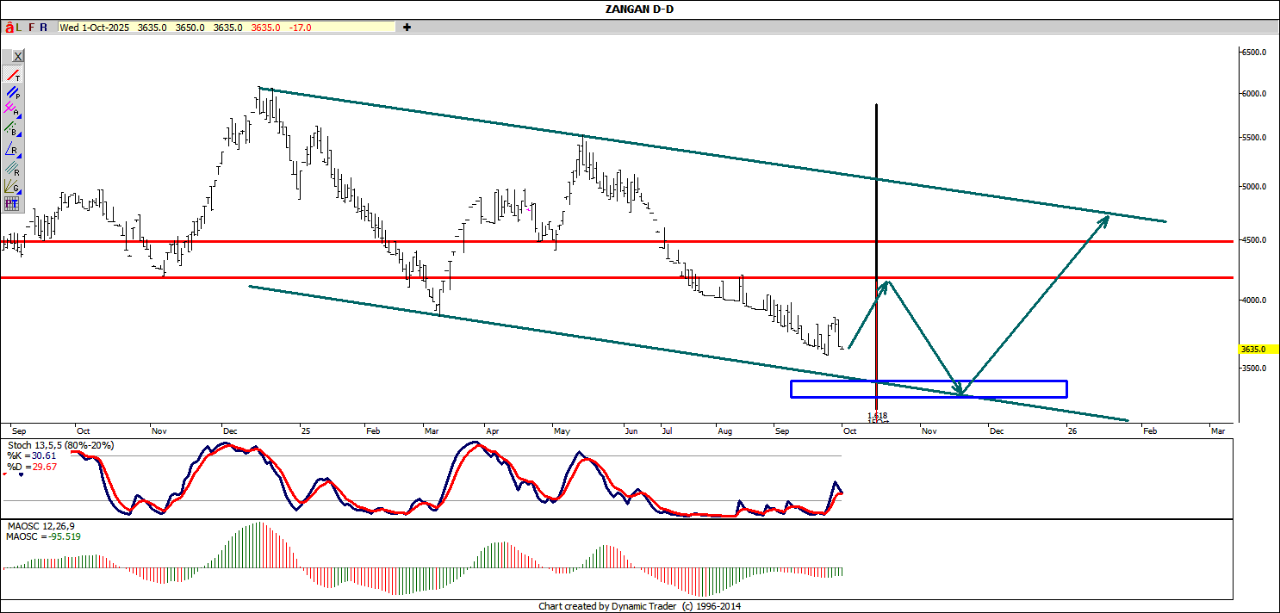Select the Parallel lines (P) tool
The image size is (1280, 613).
pos(12,94)
